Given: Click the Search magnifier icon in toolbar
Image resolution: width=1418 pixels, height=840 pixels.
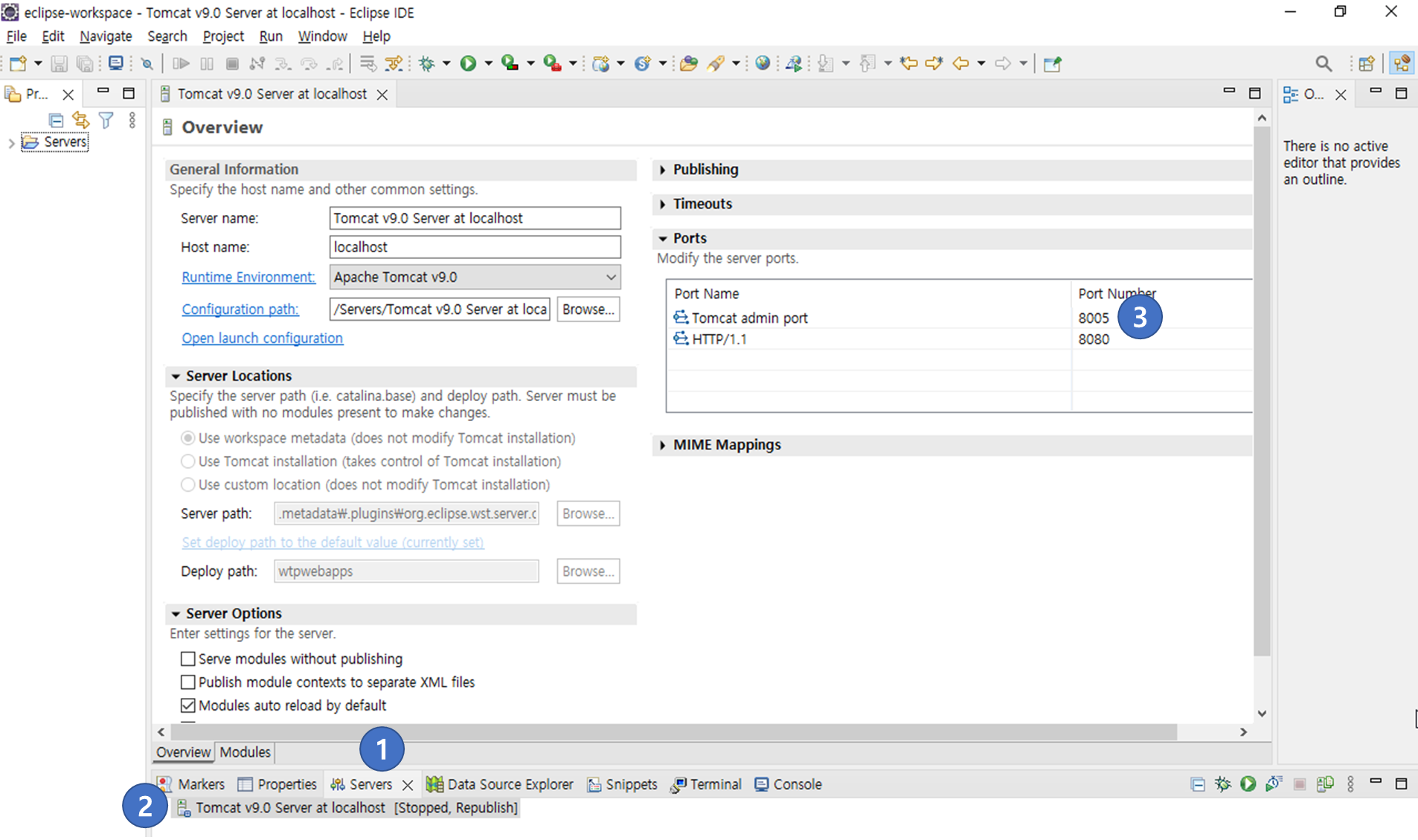Looking at the screenshot, I should pos(1324,64).
